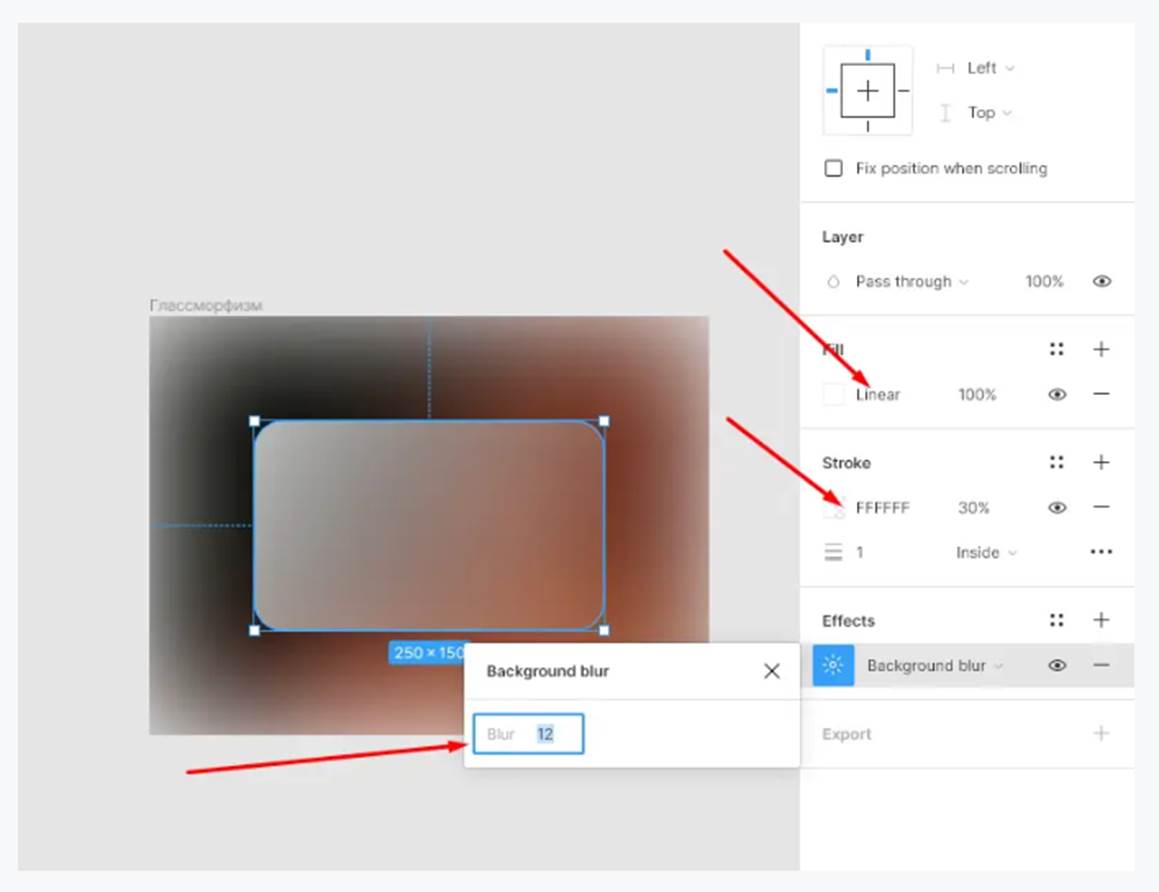Add a new fill with plus icon
The image size is (1159, 892).
click(1101, 349)
